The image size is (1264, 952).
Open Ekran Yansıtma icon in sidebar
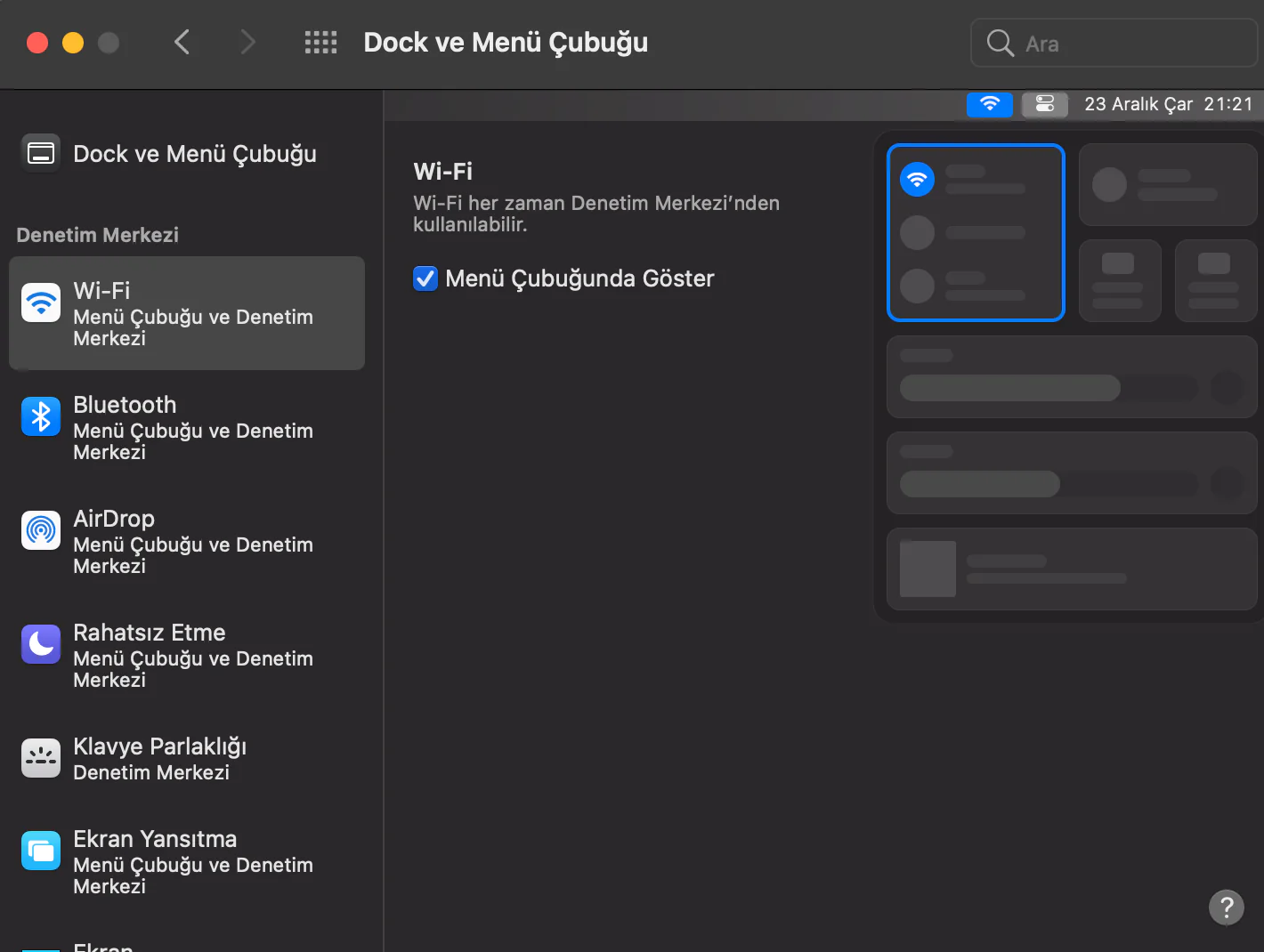(41, 851)
